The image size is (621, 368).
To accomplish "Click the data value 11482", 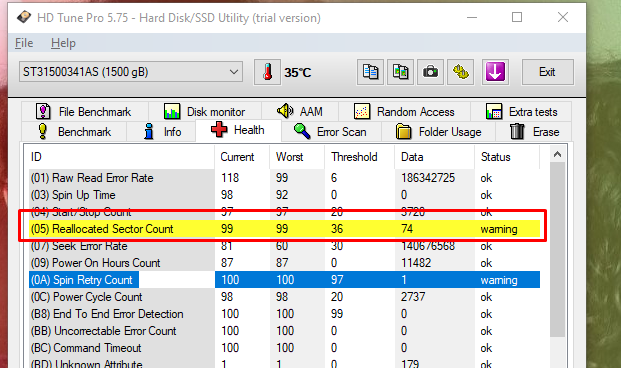I will 415,263.
